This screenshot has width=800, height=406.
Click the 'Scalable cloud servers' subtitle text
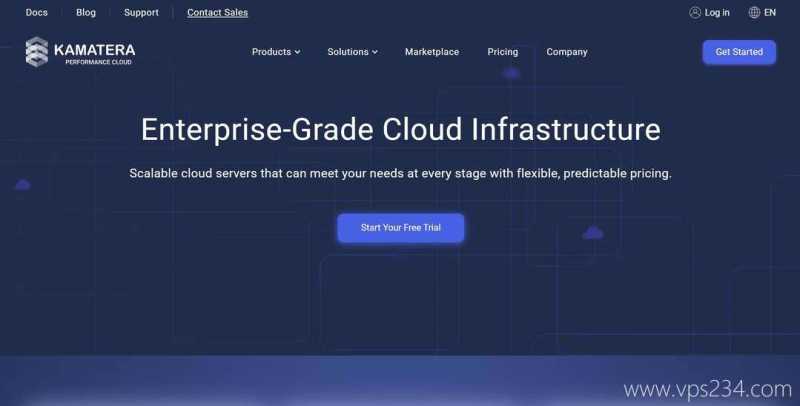tap(401, 173)
